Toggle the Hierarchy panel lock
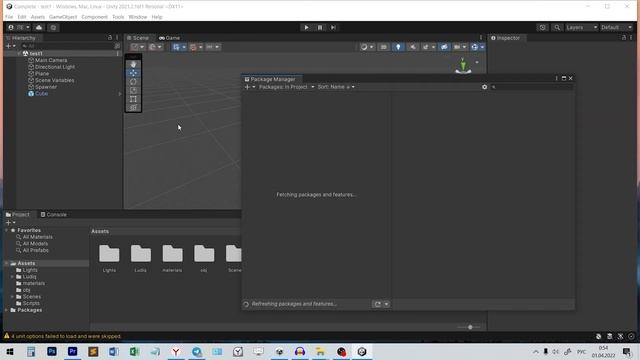 tap(110, 38)
